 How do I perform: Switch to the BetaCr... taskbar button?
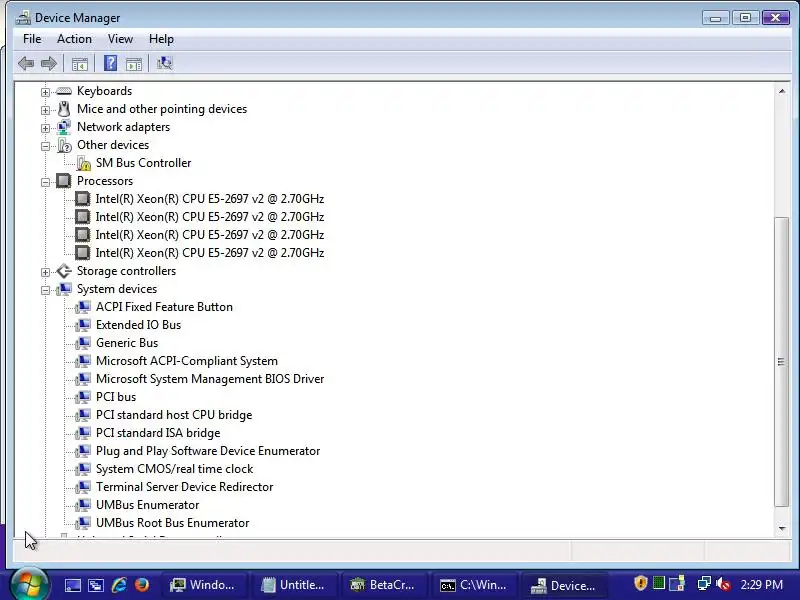click(384, 585)
